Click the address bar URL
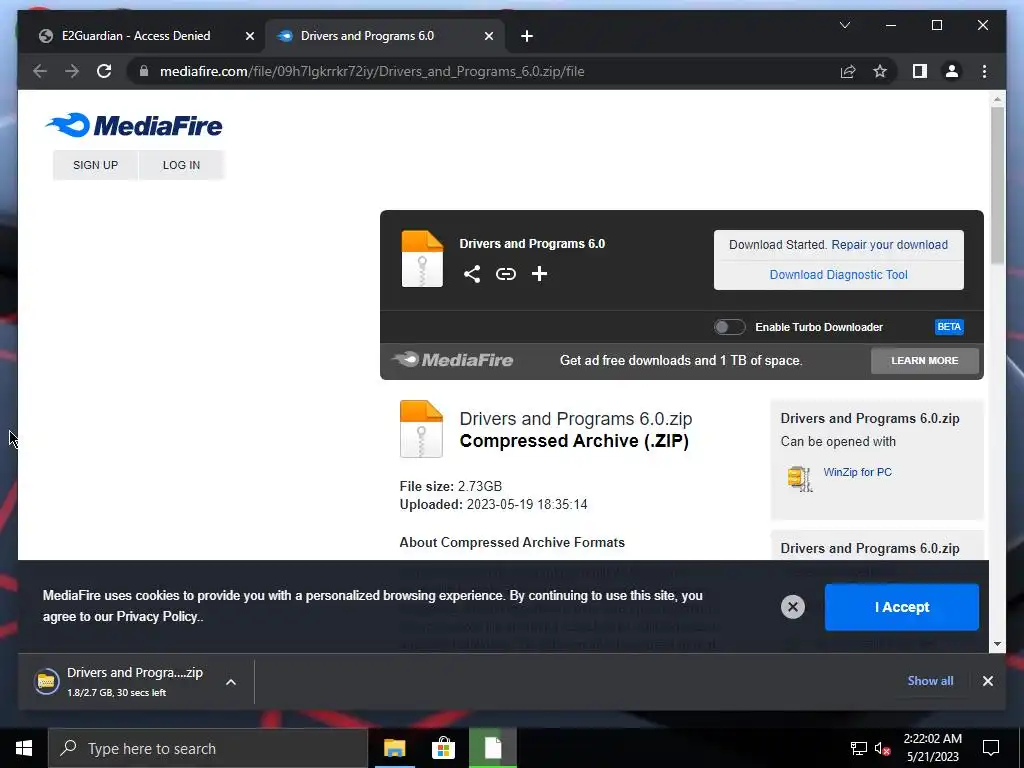 coord(372,71)
